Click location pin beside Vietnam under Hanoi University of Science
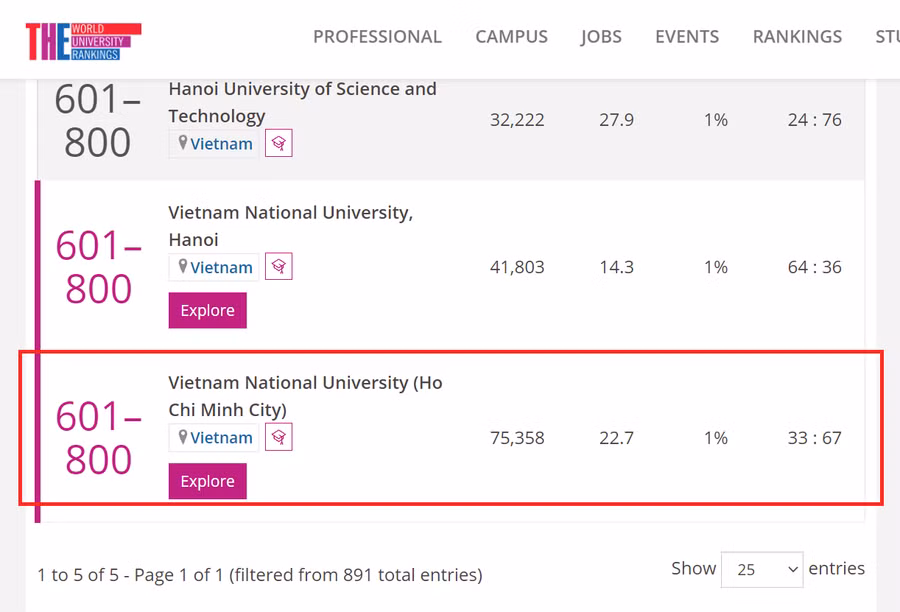The image size is (900, 612). pyautogui.click(x=183, y=142)
